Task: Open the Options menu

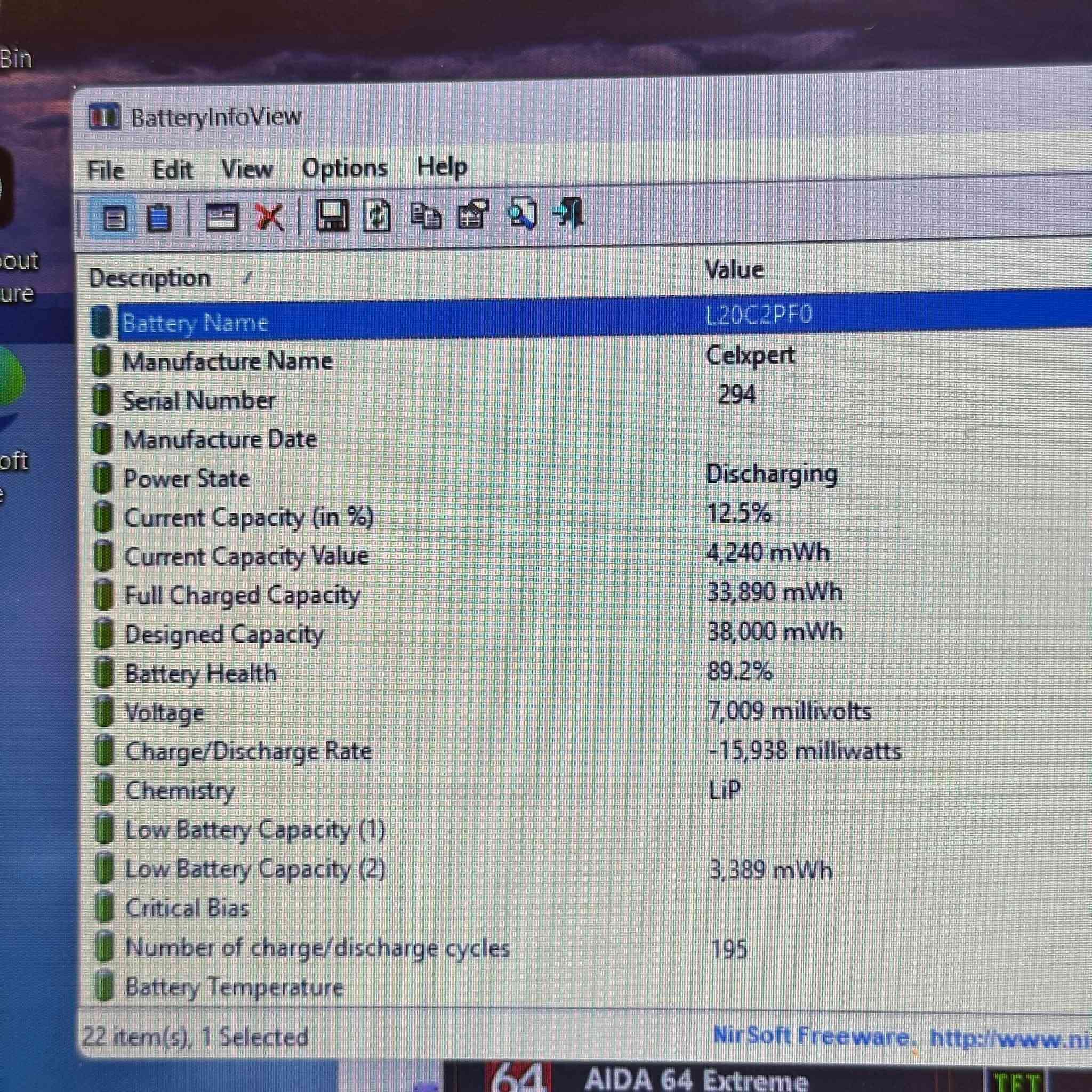Action: (345, 168)
